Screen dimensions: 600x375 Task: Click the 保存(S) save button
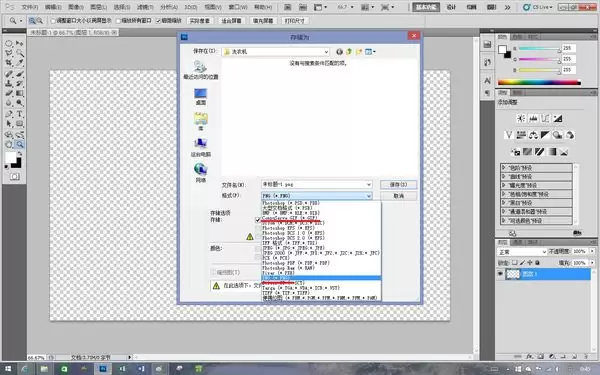tap(398, 184)
